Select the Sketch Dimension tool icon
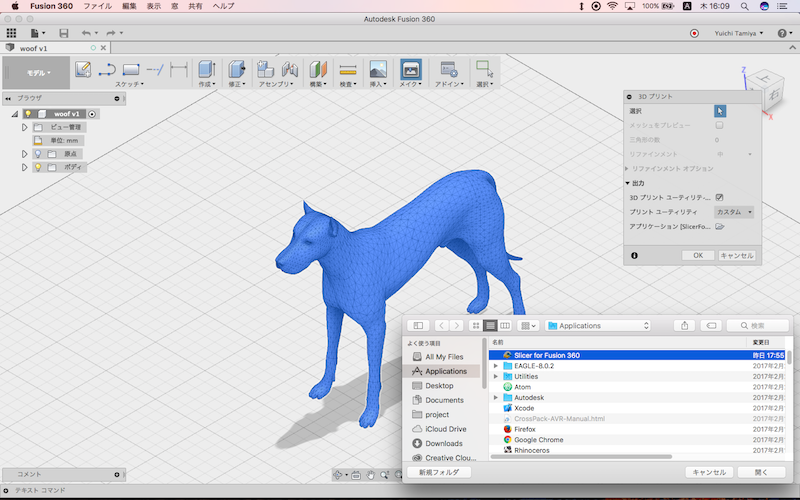Image resolution: width=800 pixels, height=500 pixels. tap(179, 69)
